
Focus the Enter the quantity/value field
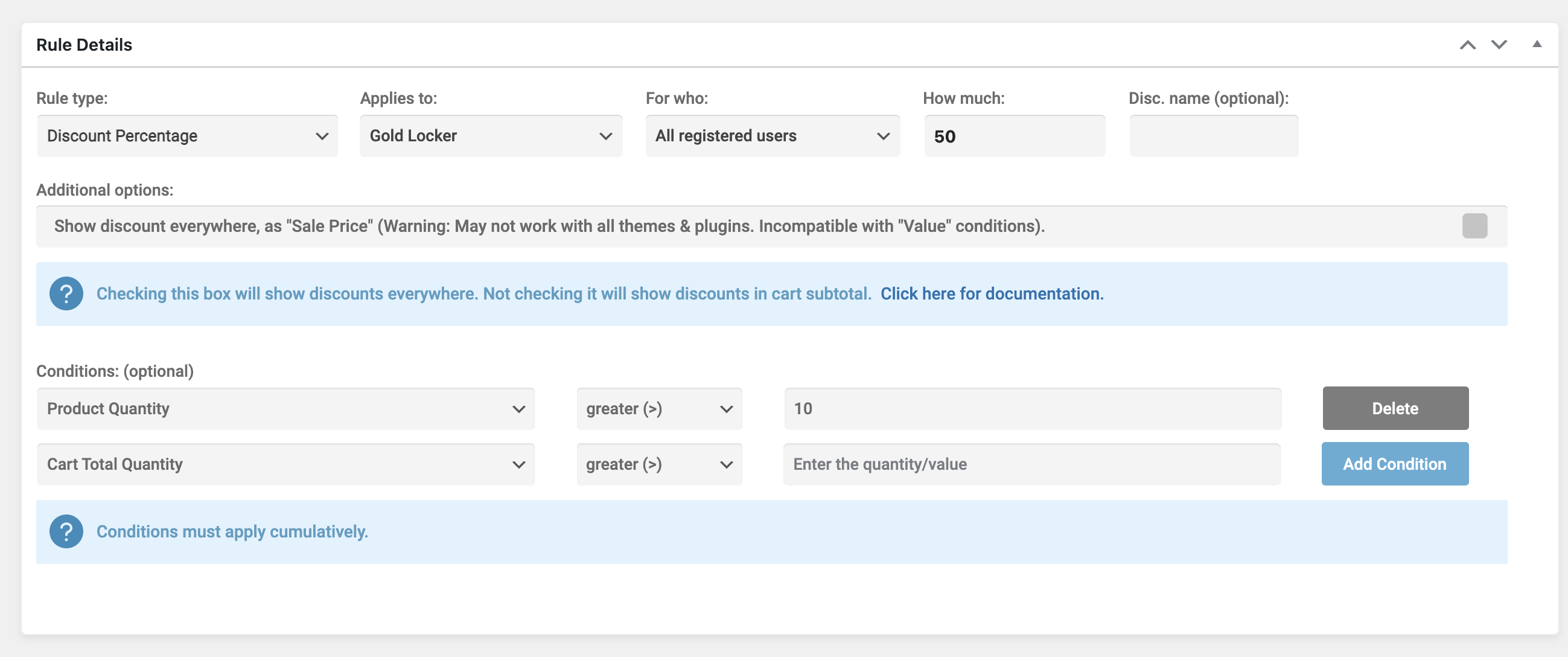pyautogui.click(x=1031, y=464)
